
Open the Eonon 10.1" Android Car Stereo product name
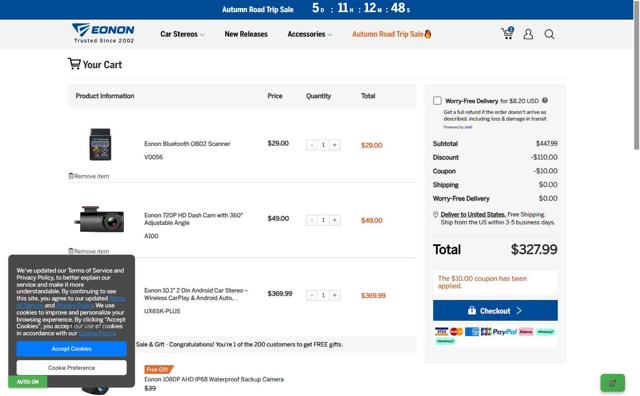click(196, 294)
